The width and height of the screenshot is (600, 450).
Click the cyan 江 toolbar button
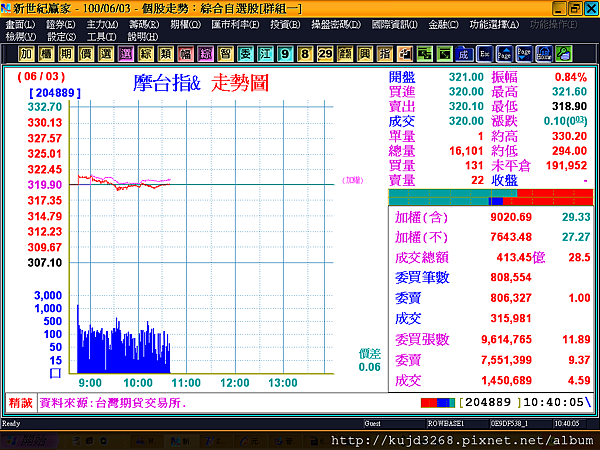pos(265,54)
